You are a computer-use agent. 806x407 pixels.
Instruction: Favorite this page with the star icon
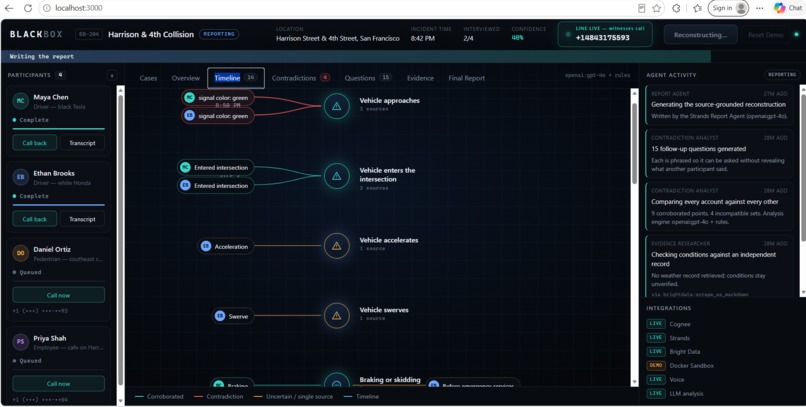pyautogui.click(x=656, y=8)
